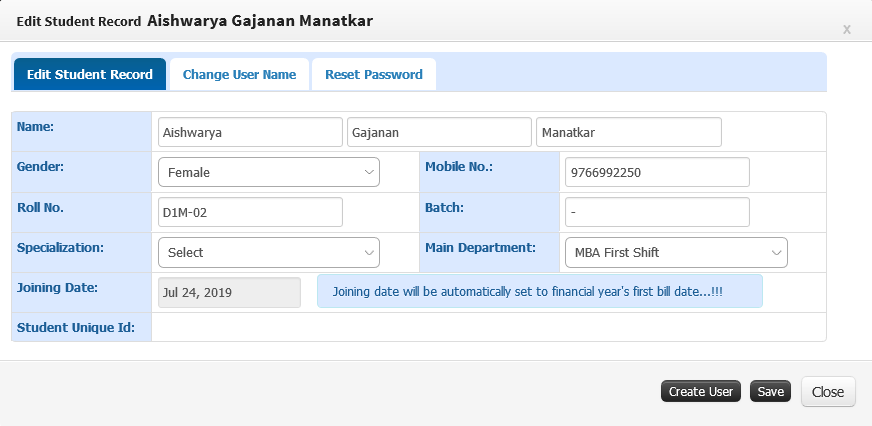872x426 pixels.
Task: Close dialog with the x icon
Action: pyautogui.click(x=846, y=29)
